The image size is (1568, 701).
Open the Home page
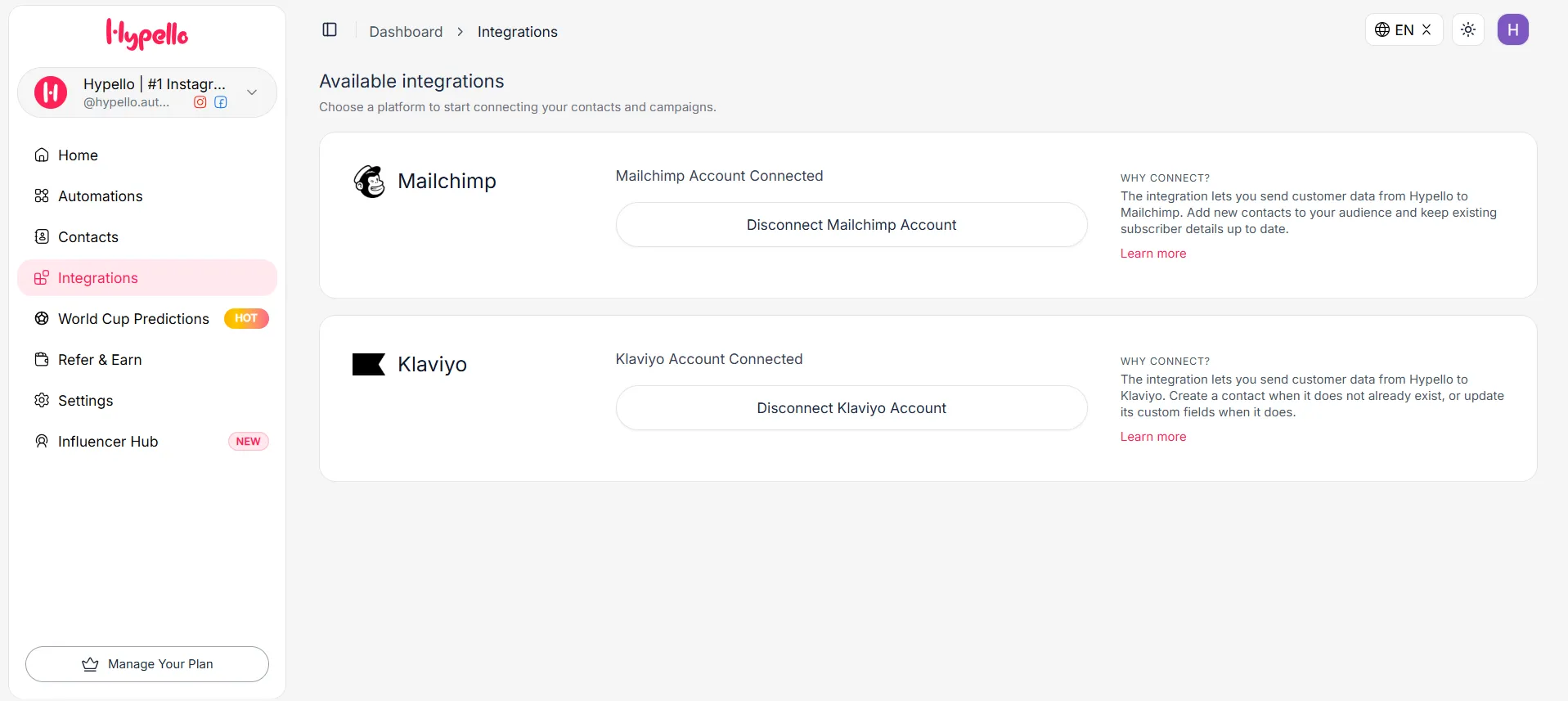pos(147,155)
